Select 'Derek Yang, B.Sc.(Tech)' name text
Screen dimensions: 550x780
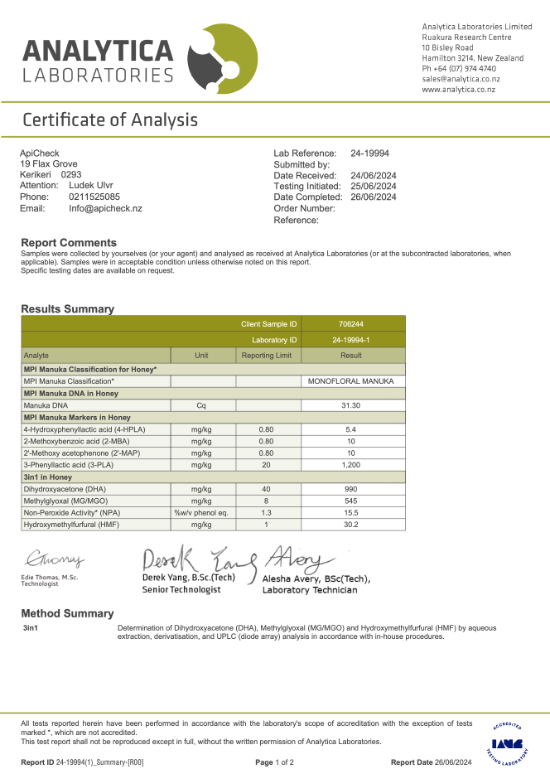(x=188, y=578)
